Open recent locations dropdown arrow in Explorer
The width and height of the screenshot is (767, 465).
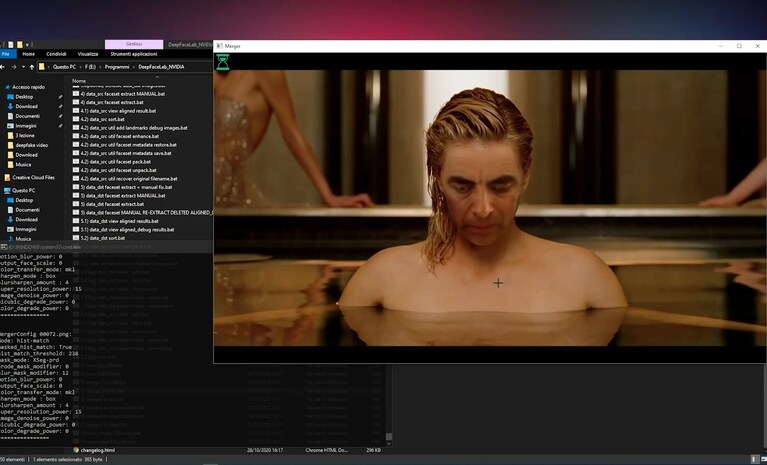tap(23, 67)
